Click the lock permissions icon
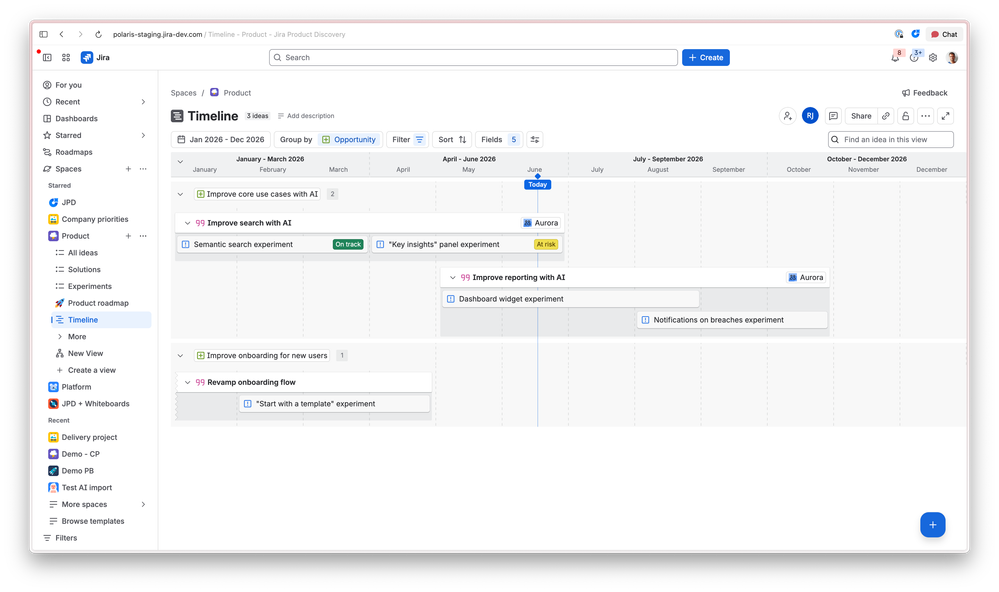The width and height of the screenshot is (999, 592). click(905, 116)
